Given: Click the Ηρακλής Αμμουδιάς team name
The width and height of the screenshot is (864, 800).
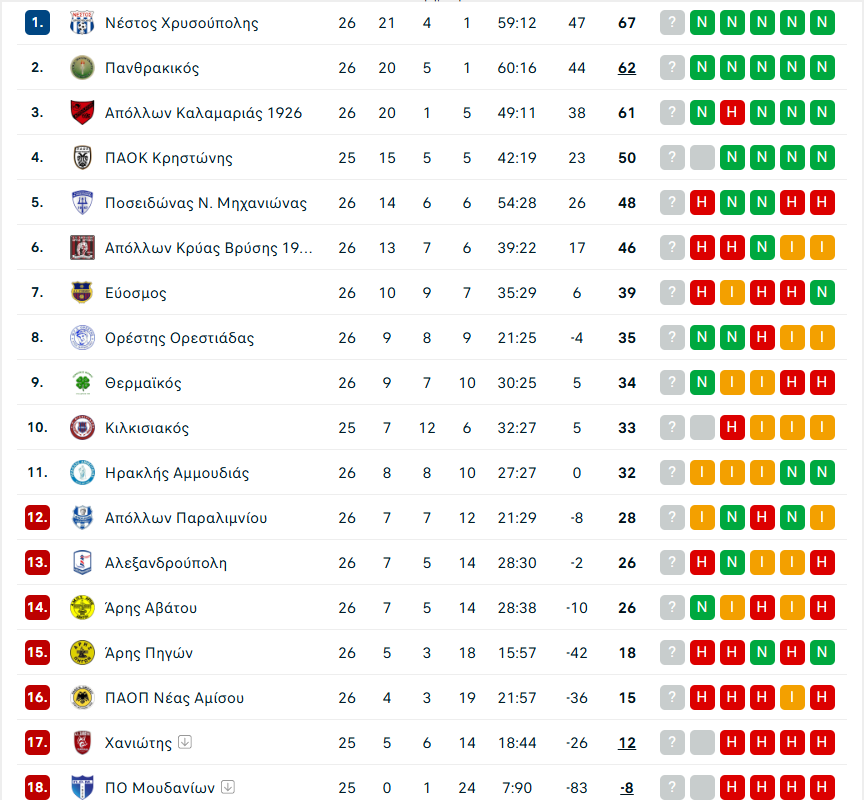Looking at the screenshot, I should click(x=177, y=473).
